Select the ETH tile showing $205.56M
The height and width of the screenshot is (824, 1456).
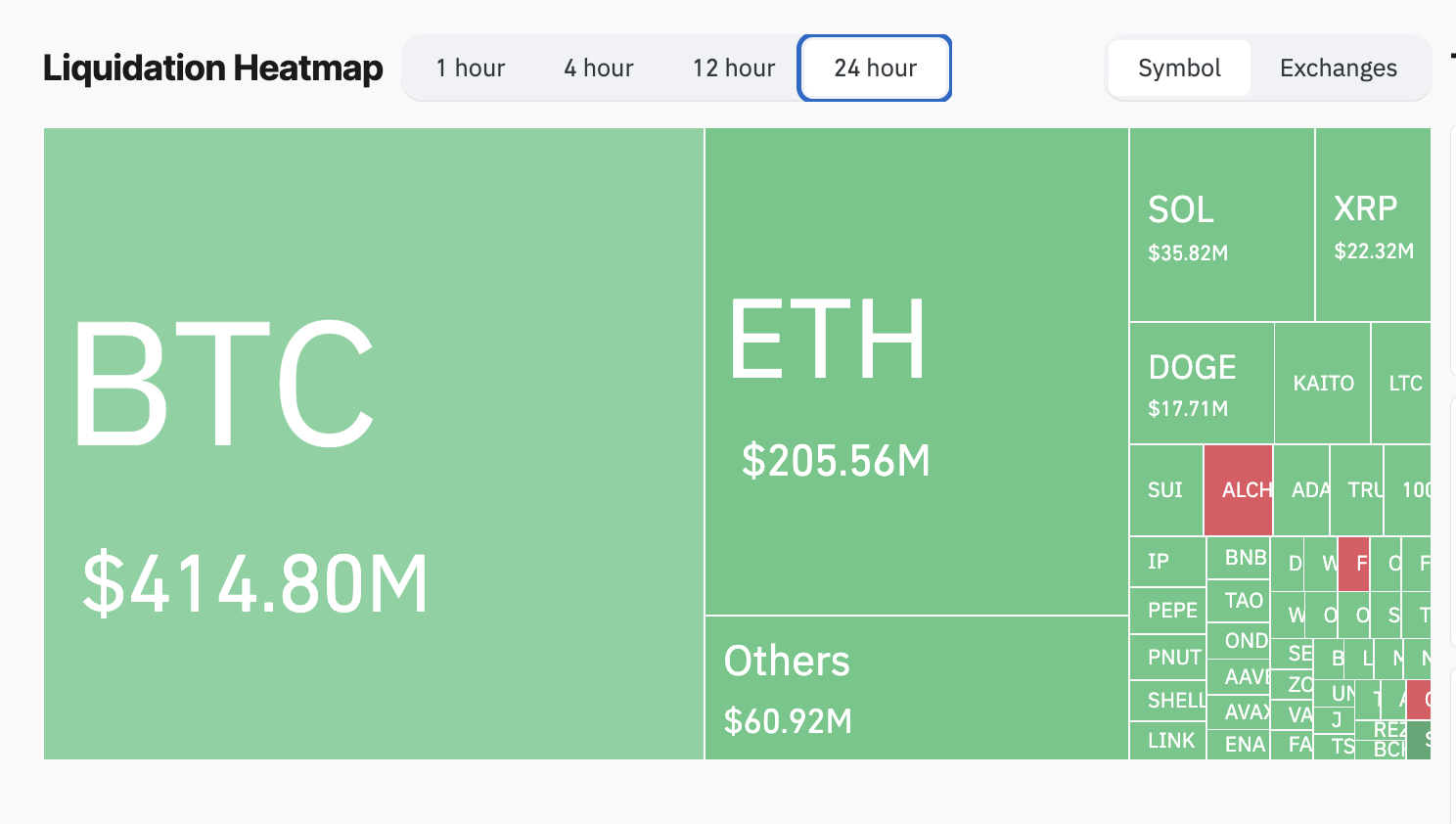click(x=915, y=372)
